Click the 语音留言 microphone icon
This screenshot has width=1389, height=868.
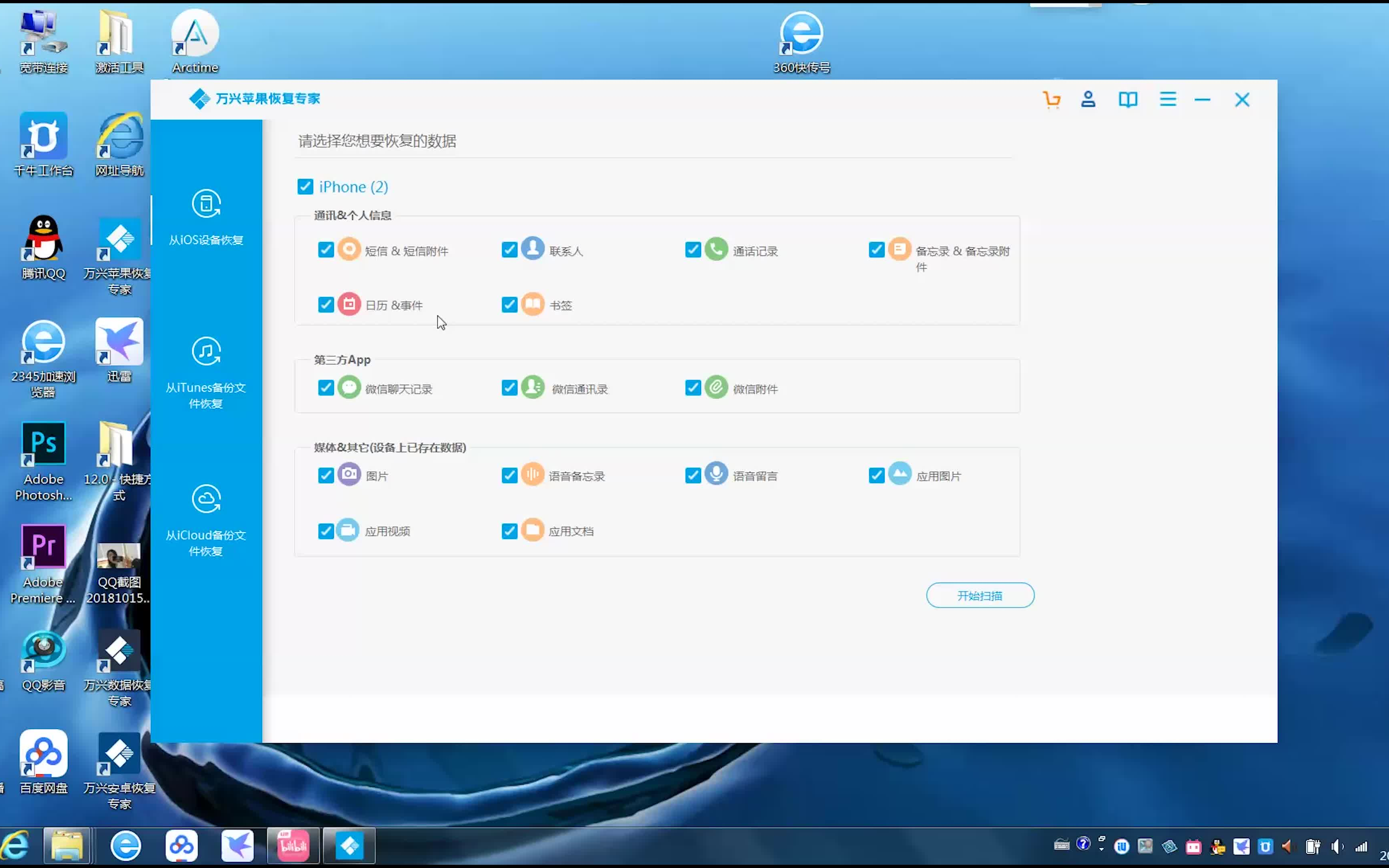[x=716, y=474]
